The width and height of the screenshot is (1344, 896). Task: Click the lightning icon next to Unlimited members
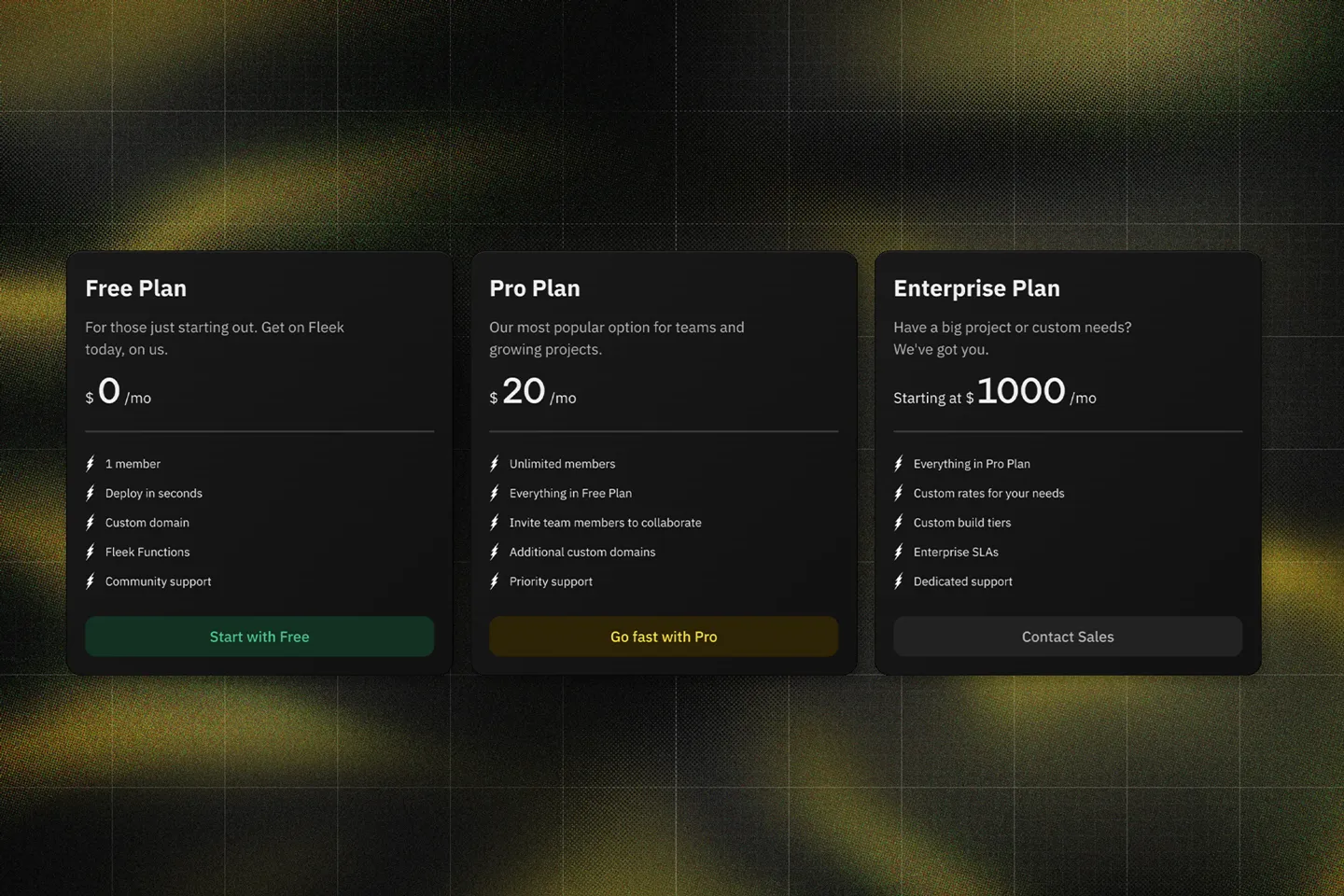[x=495, y=463]
